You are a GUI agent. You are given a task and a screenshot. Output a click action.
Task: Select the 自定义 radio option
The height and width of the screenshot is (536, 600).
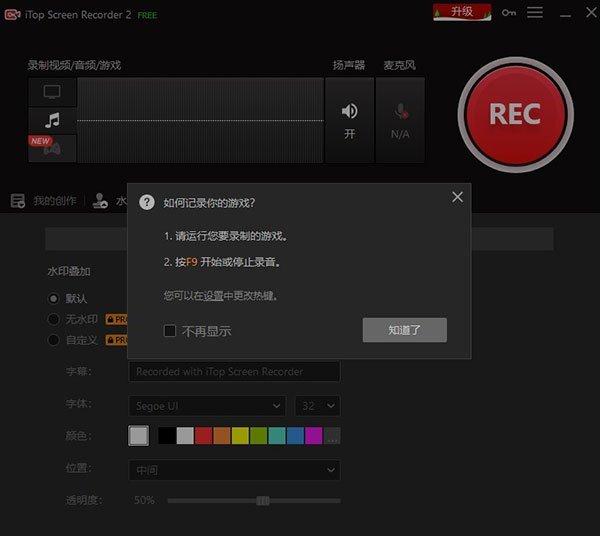(54, 340)
